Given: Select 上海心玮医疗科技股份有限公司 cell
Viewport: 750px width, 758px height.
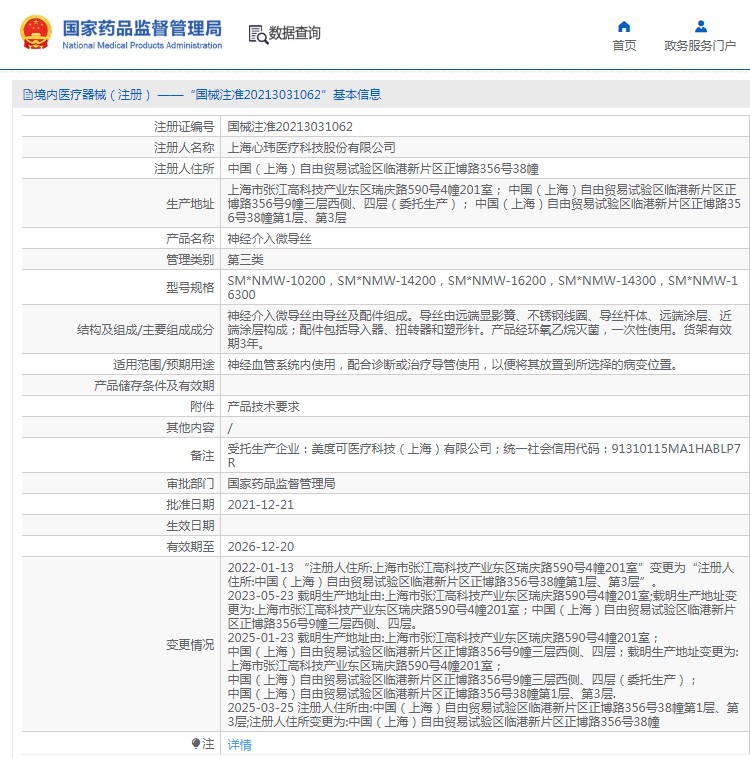Looking at the screenshot, I should (311, 147).
